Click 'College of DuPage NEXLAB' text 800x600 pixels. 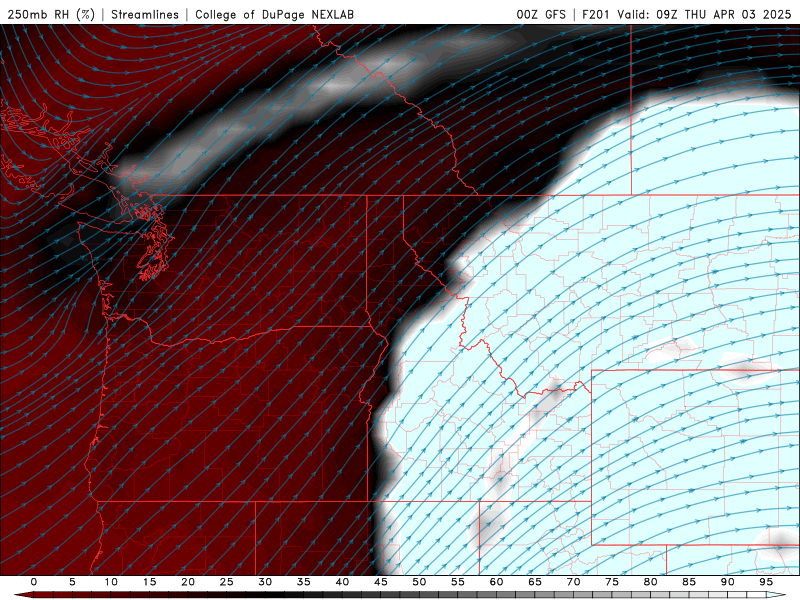(274, 14)
